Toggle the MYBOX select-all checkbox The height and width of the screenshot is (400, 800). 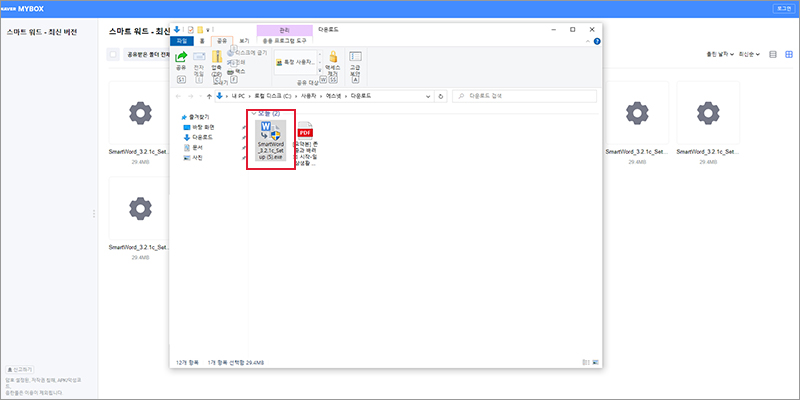pyautogui.click(x=113, y=55)
